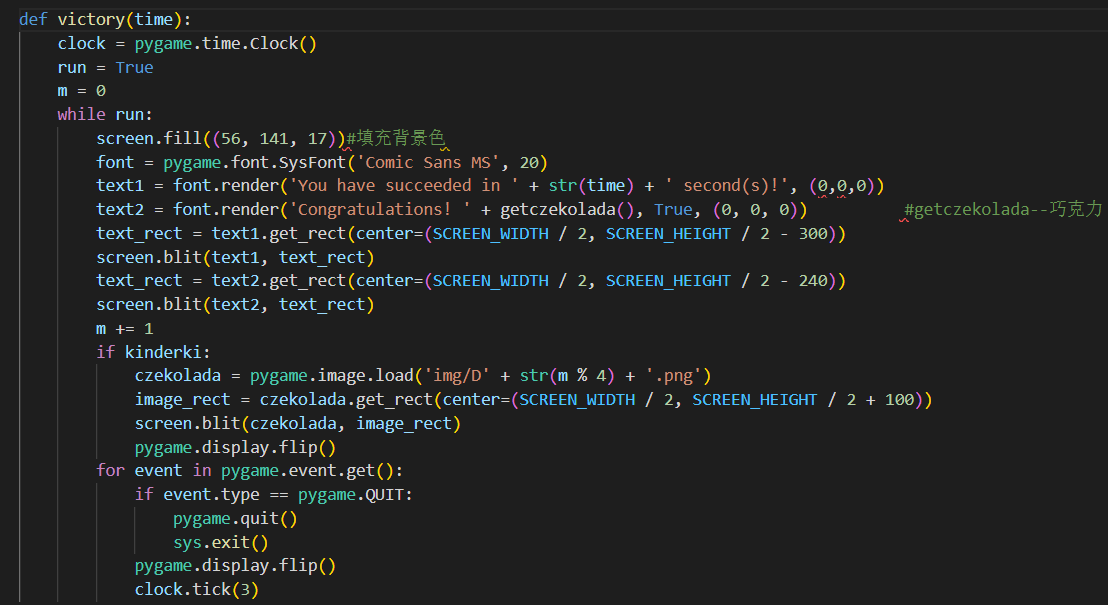The width and height of the screenshot is (1108, 605).
Task: Click 'kinderki' in the if statement
Action: pos(163,352)
